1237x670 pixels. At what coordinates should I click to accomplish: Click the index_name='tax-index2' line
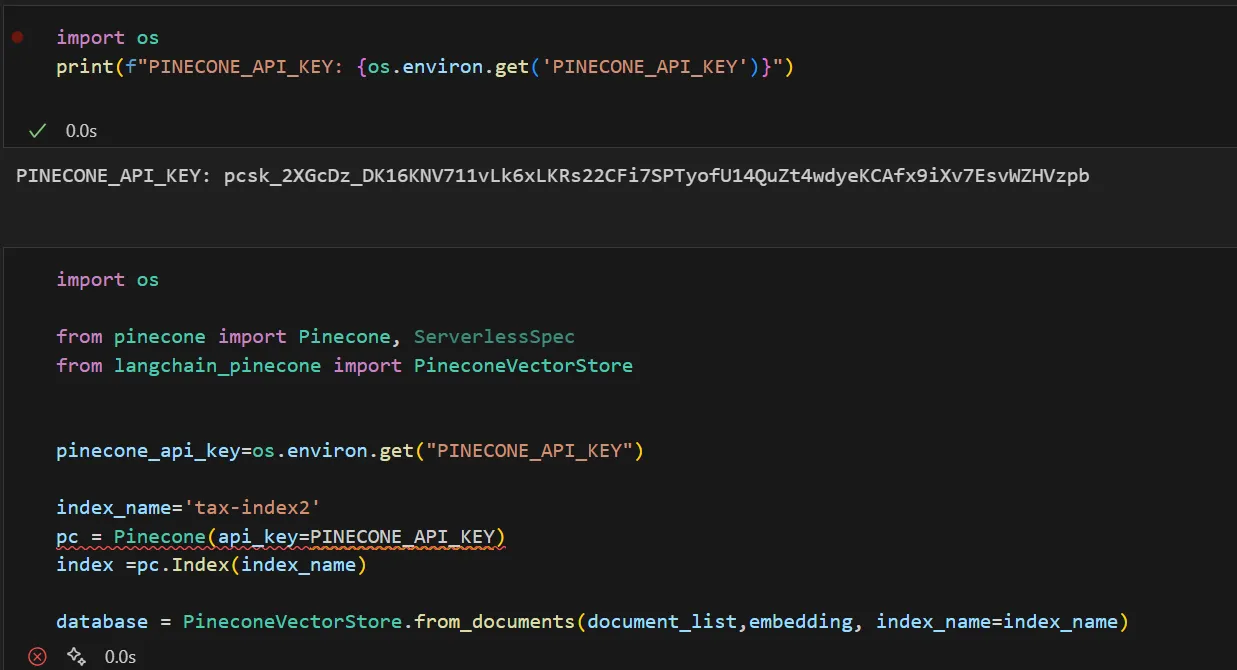click(x=188, y=508)
